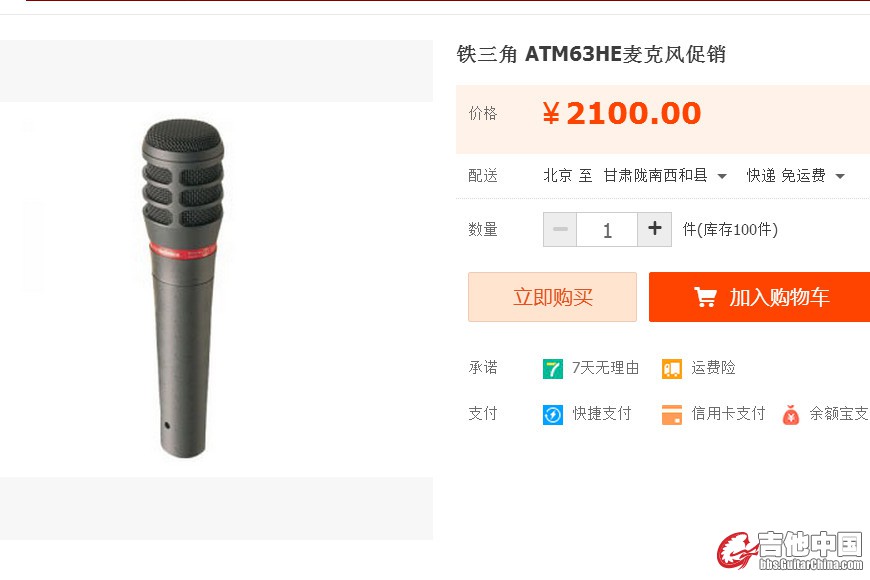
Task: Decrease quantity with the minus button
Action: click(x=560, y=229)
